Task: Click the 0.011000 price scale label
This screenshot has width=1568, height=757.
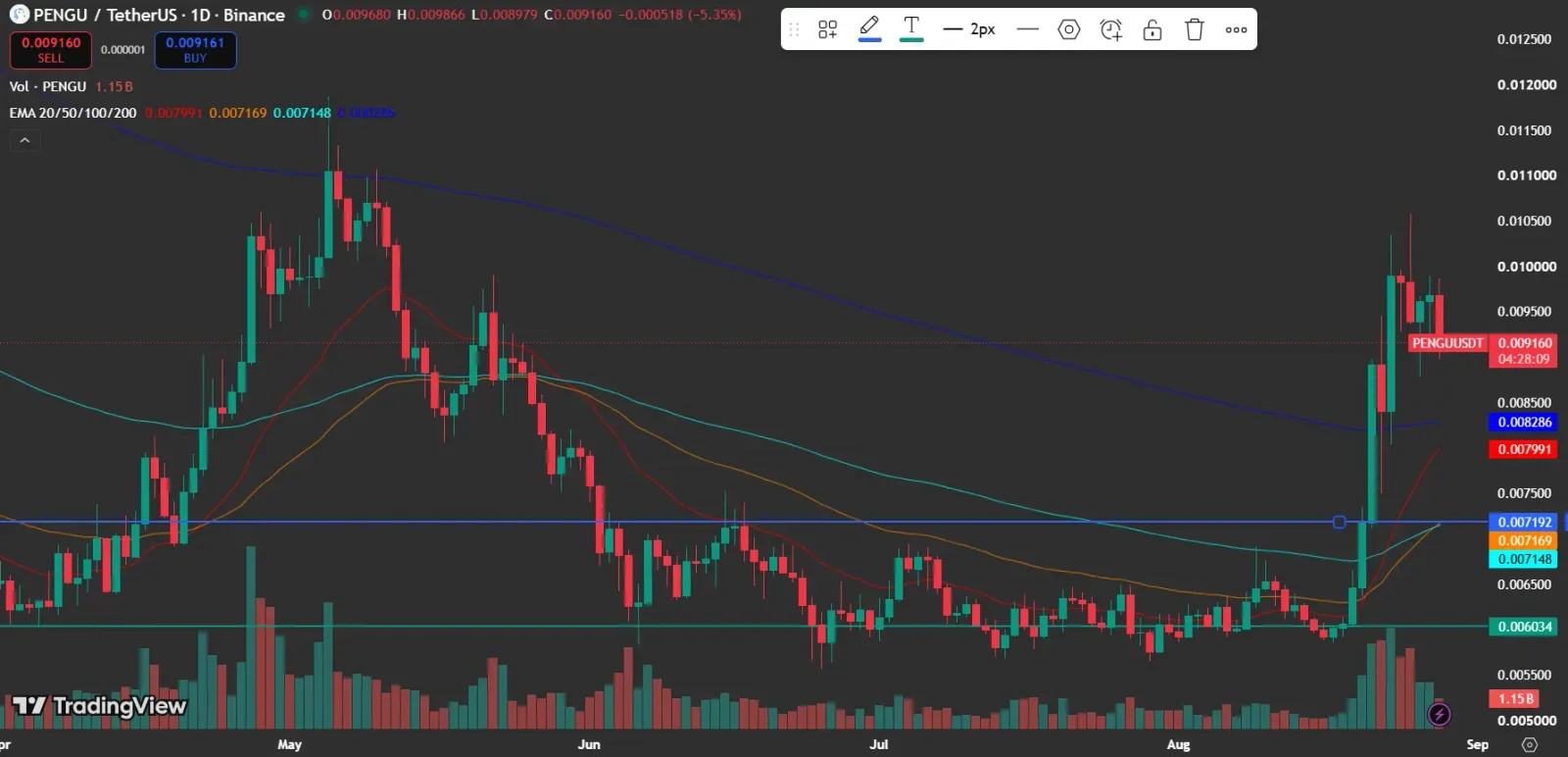Action: [1527, 176]
